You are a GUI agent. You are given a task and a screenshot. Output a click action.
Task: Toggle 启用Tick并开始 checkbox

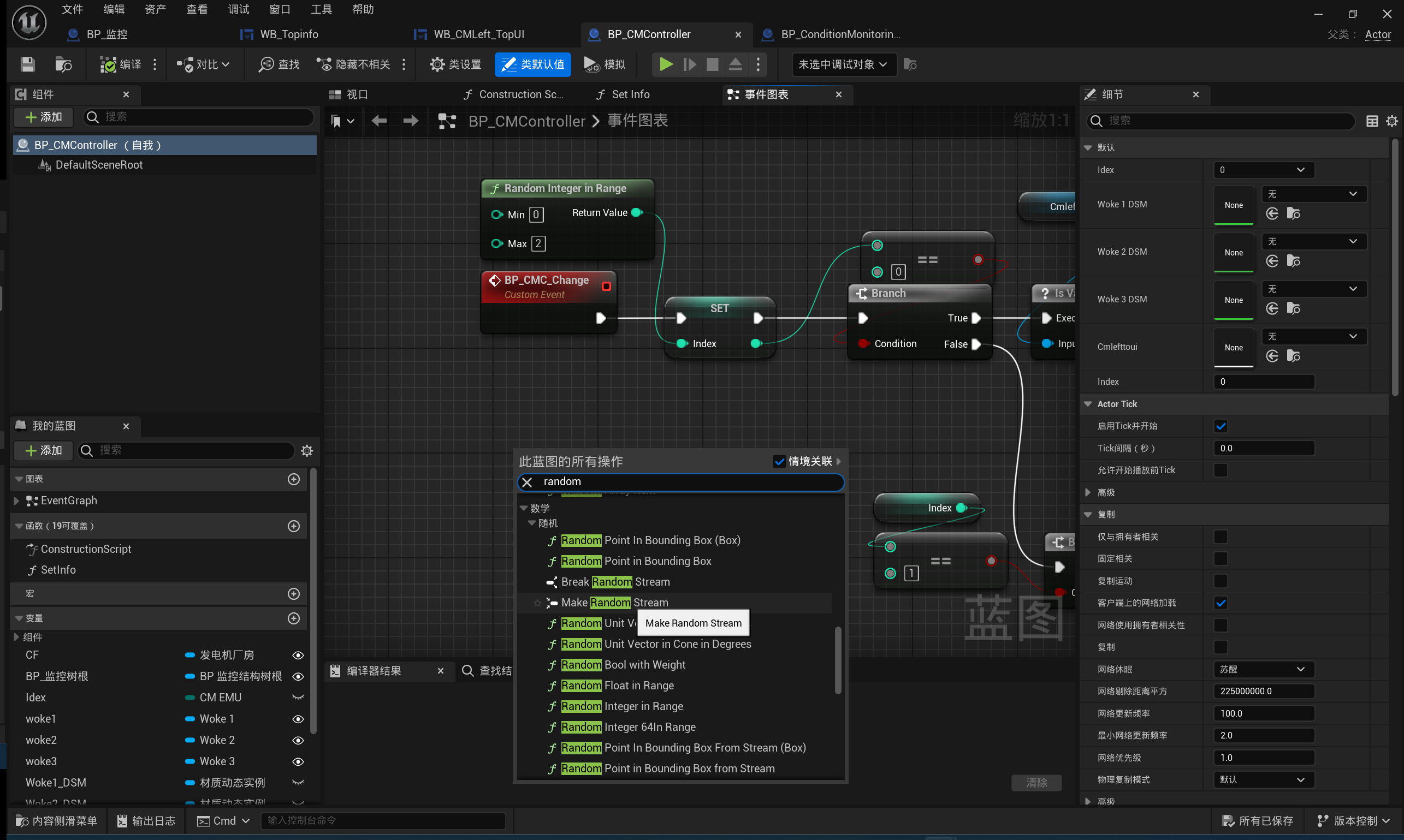1221,426
